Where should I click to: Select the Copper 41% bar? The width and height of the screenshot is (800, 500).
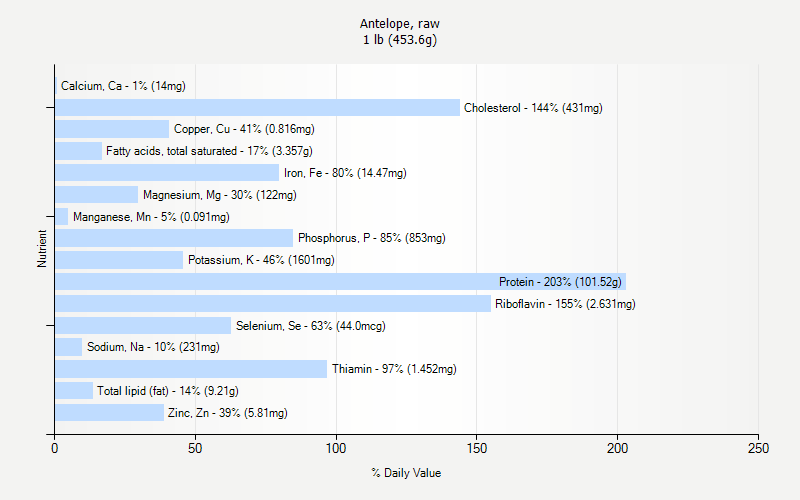tap(112, 129)
